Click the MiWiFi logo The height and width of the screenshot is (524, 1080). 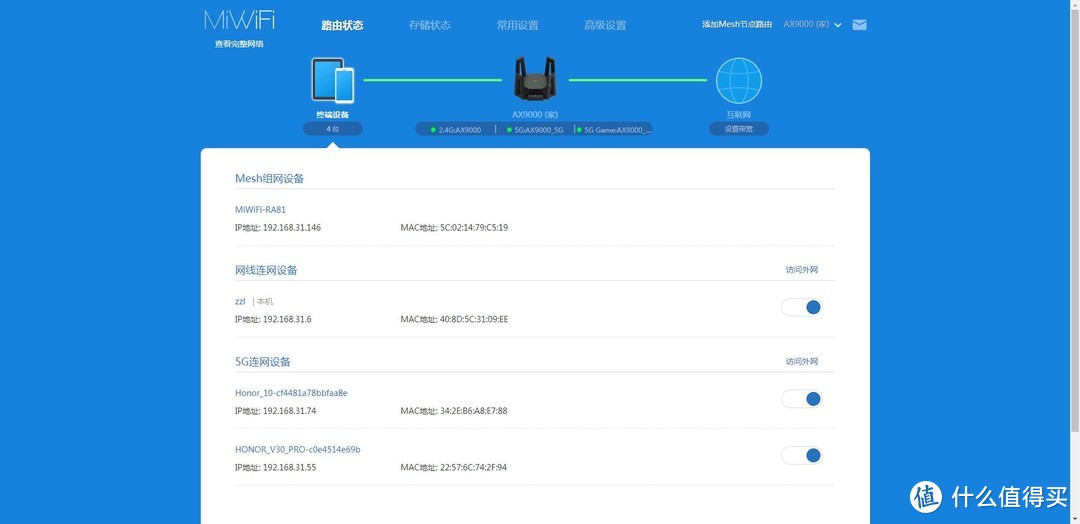pos(239,19)
